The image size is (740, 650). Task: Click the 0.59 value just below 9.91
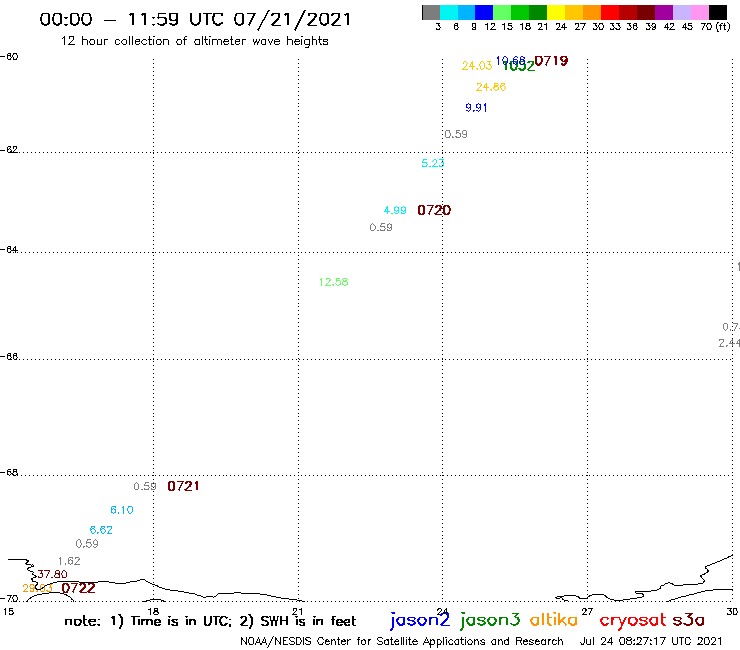click(456, 134)
